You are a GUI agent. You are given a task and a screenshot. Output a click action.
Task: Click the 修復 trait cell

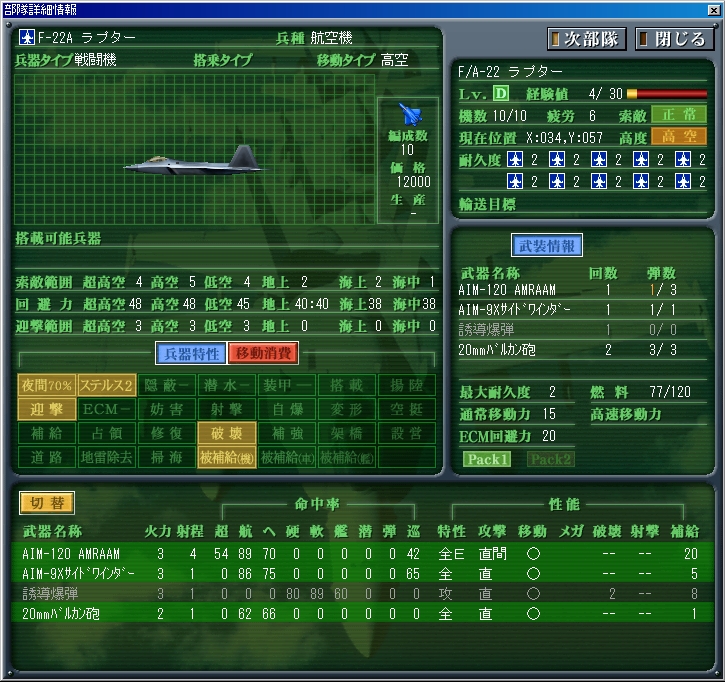(166, 434)
